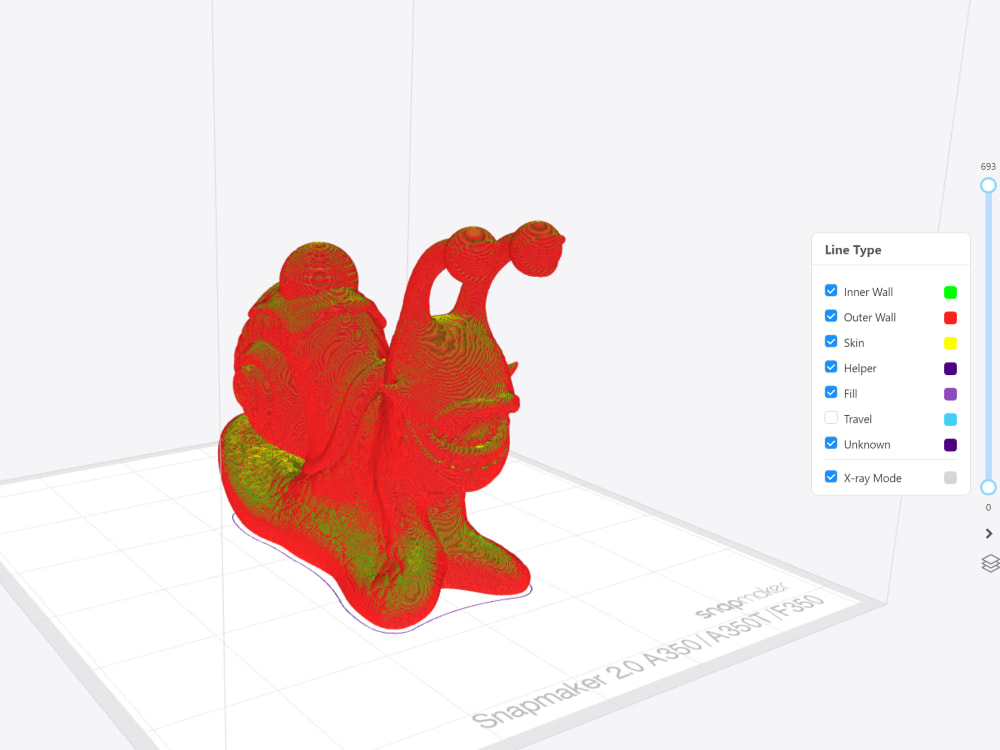1000x750 pixels.
Task: Click the bottom layer slider handle at 0
Action: pyautogui.click(x=988, y=487)
